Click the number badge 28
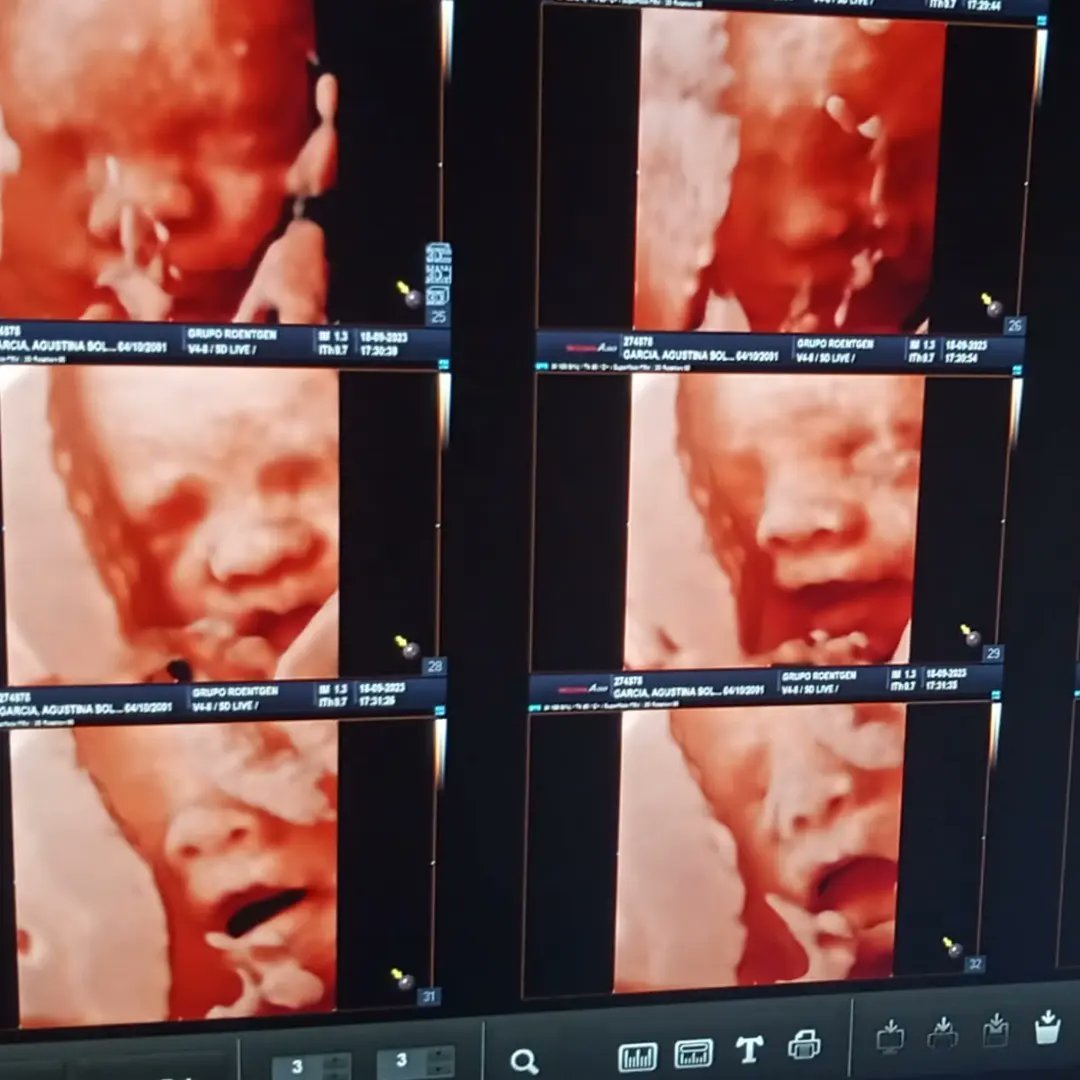Image resolution: width=1080 pixels, height=1080 pixels. (x=434, y=666)
